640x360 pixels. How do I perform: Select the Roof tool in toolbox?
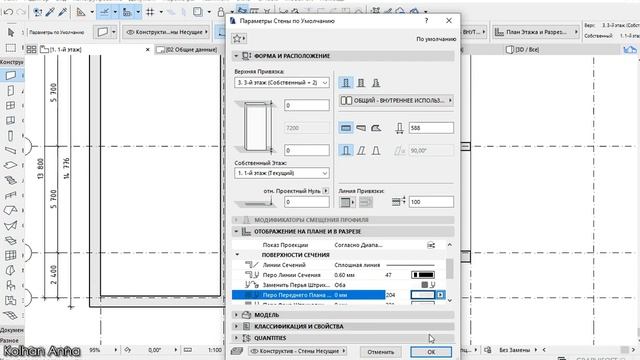11,210
